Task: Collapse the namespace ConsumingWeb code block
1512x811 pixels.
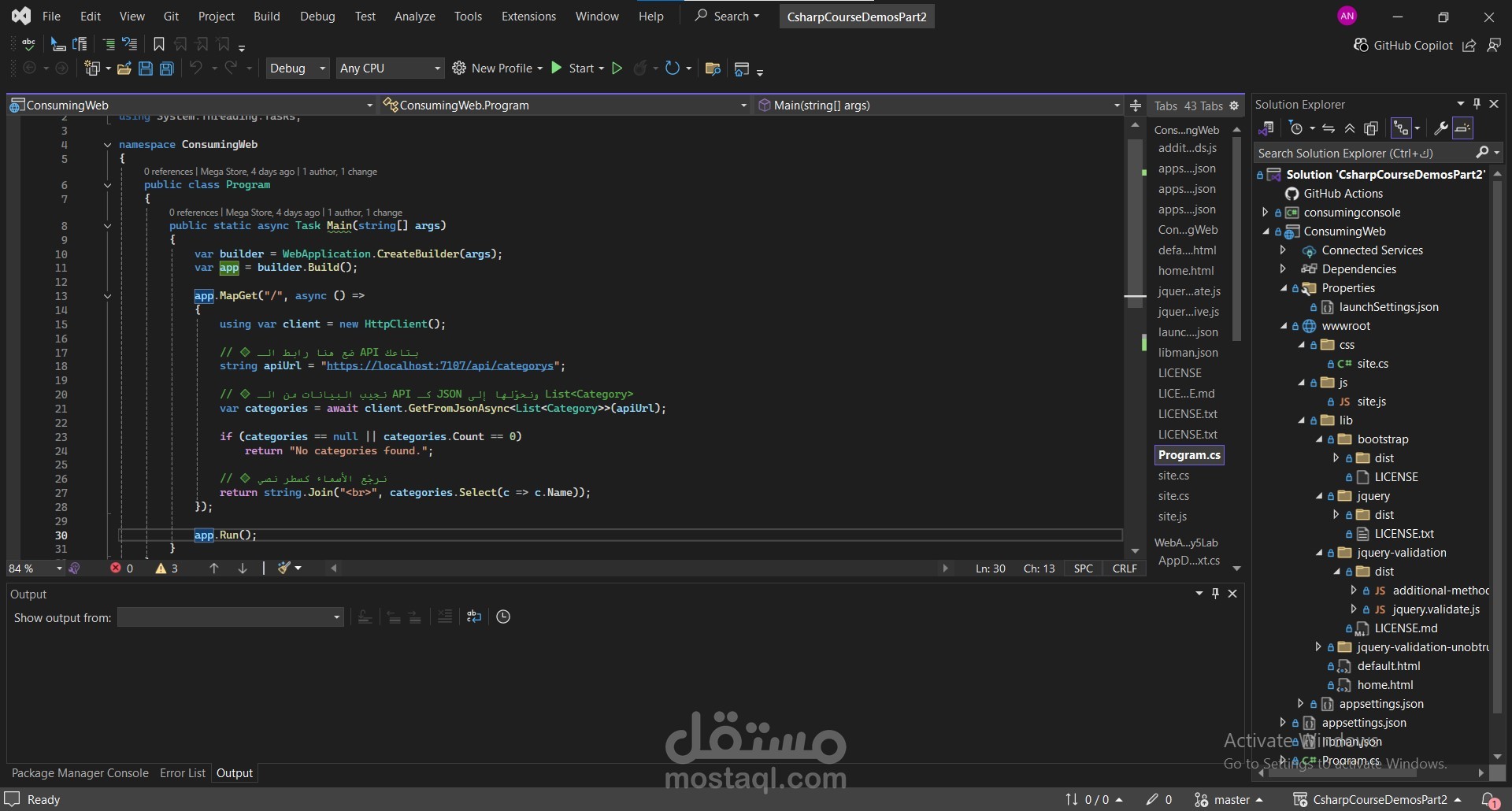Action: (x=108, y=145)
